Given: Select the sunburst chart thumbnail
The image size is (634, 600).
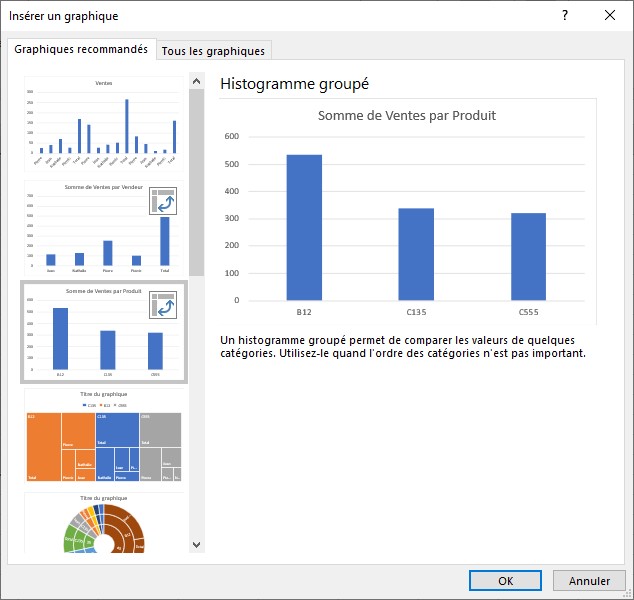Looking at the screenshot, I should pyautogui.click(x=103, y=525).
